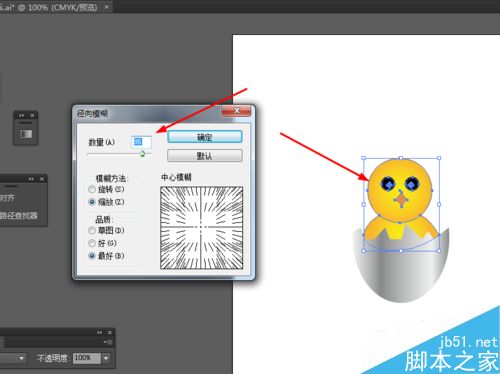The height and width of the screenshot is (374, 500).
Task: Click the chick's left eye
Action: (388, 184)
